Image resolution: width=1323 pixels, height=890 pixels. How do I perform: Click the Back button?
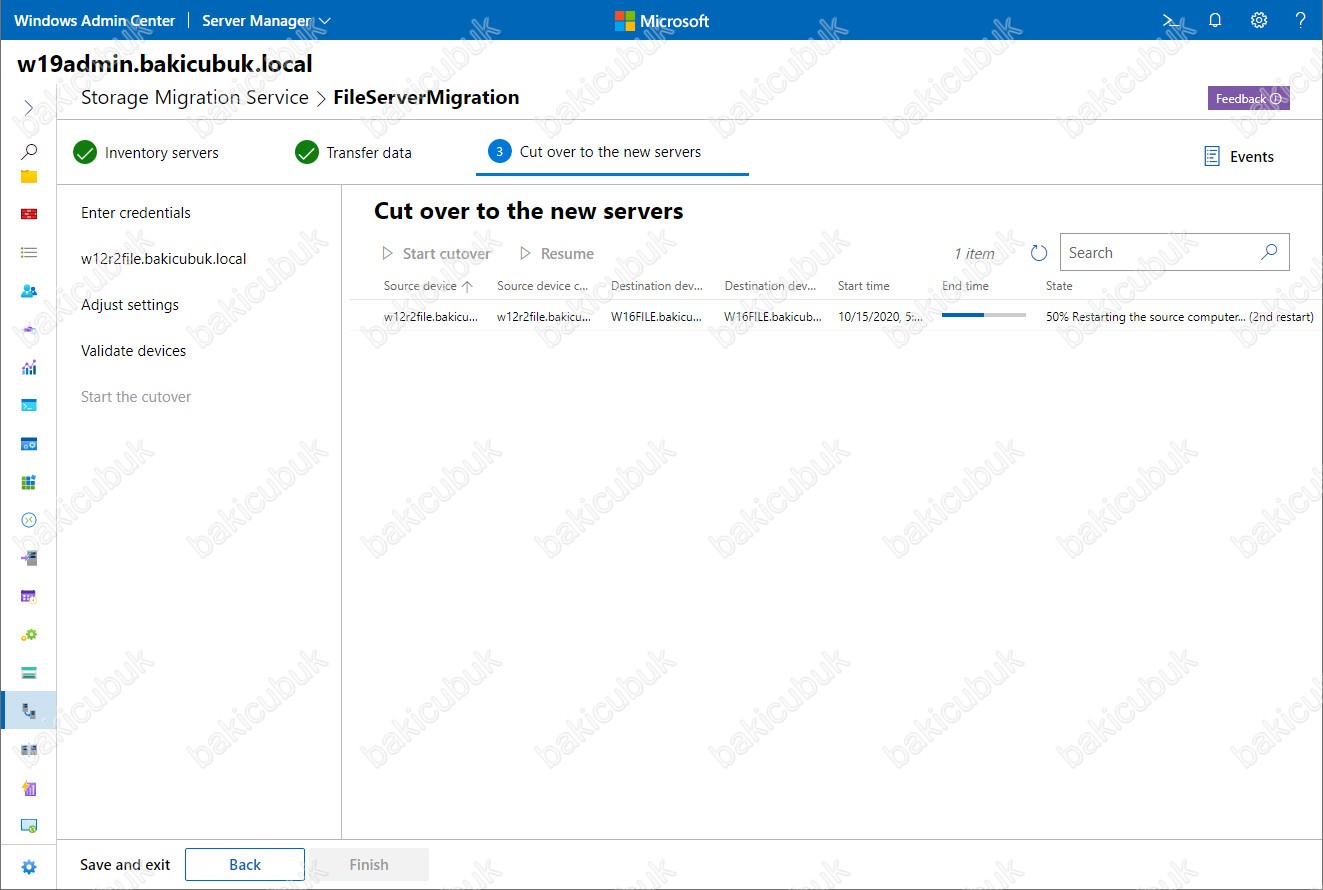245,865
